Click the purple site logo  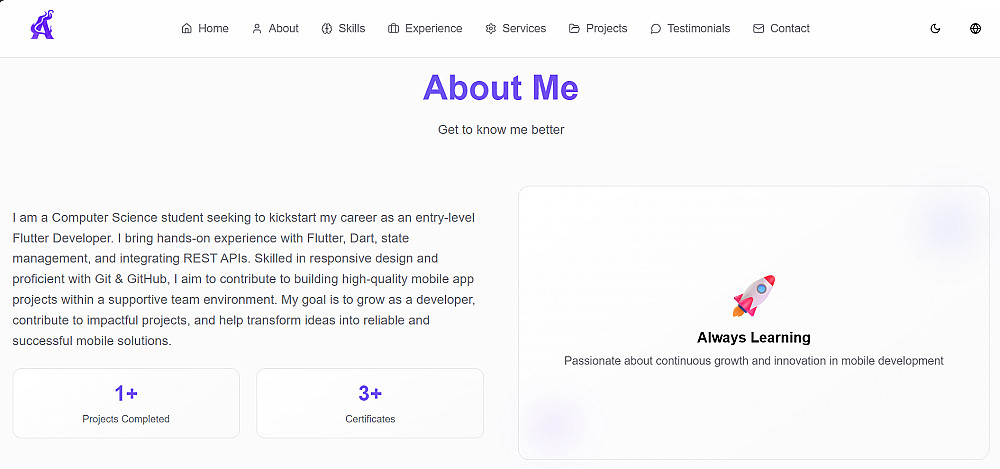click(42, 26)
